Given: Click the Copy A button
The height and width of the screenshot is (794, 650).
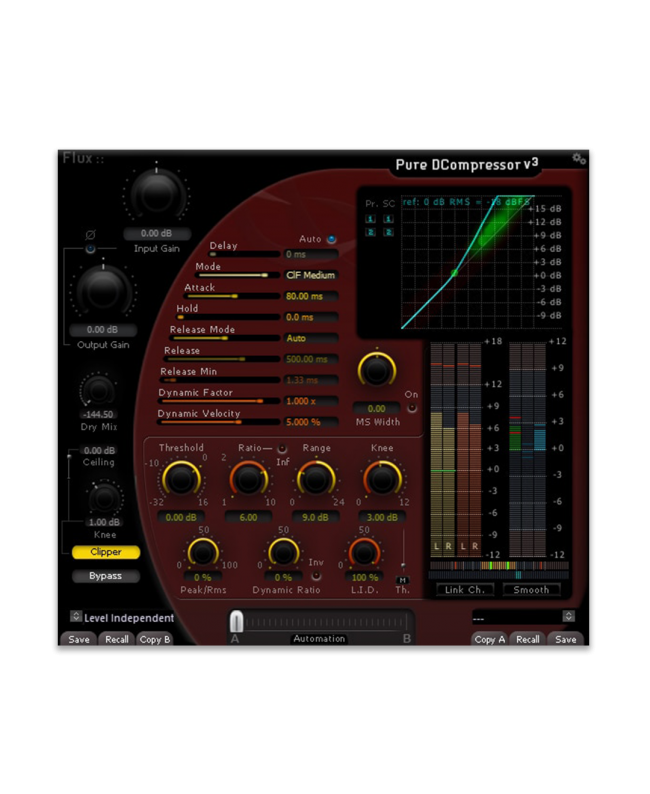Looking at the screenshot, I should 490,639.
